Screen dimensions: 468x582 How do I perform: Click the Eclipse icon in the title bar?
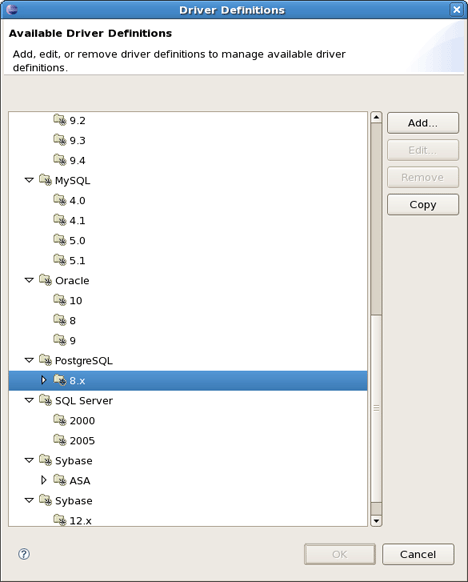coord(12,10)
